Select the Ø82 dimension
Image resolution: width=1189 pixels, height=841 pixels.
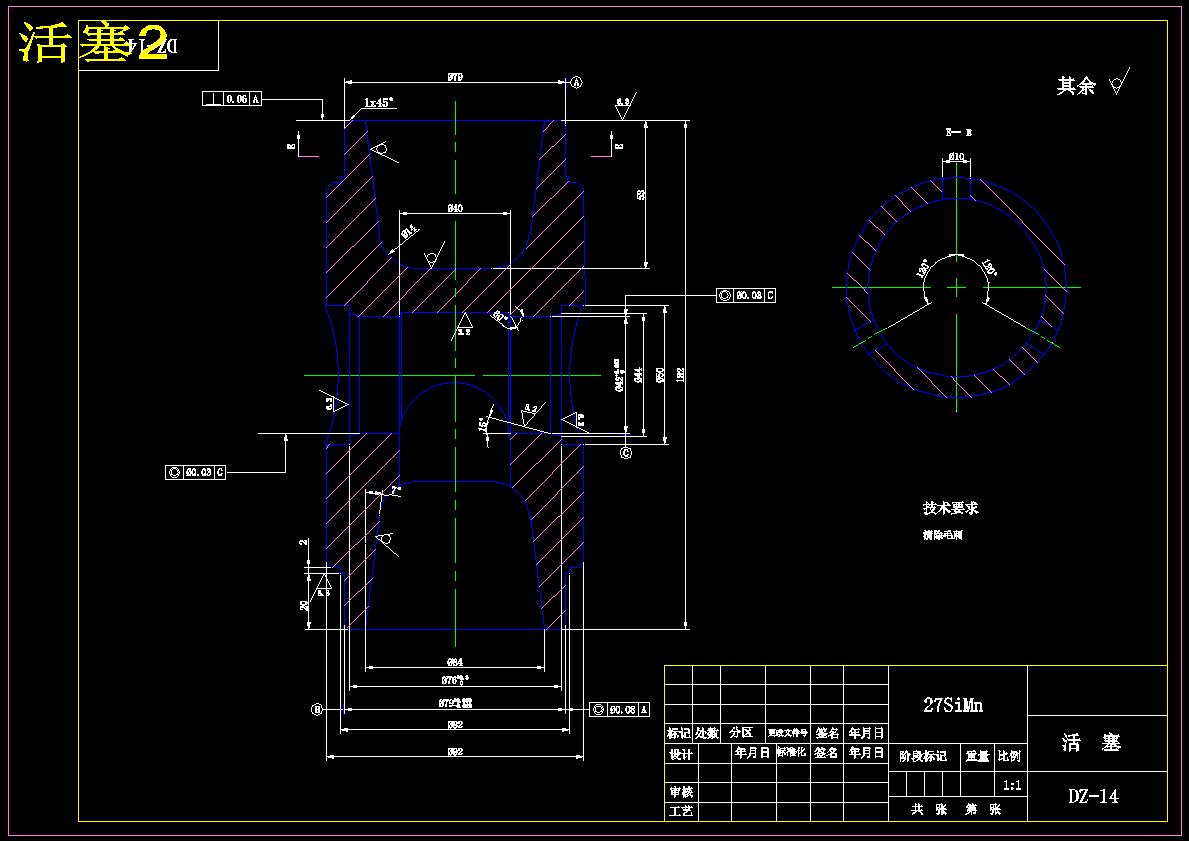[x=455, y=724]
